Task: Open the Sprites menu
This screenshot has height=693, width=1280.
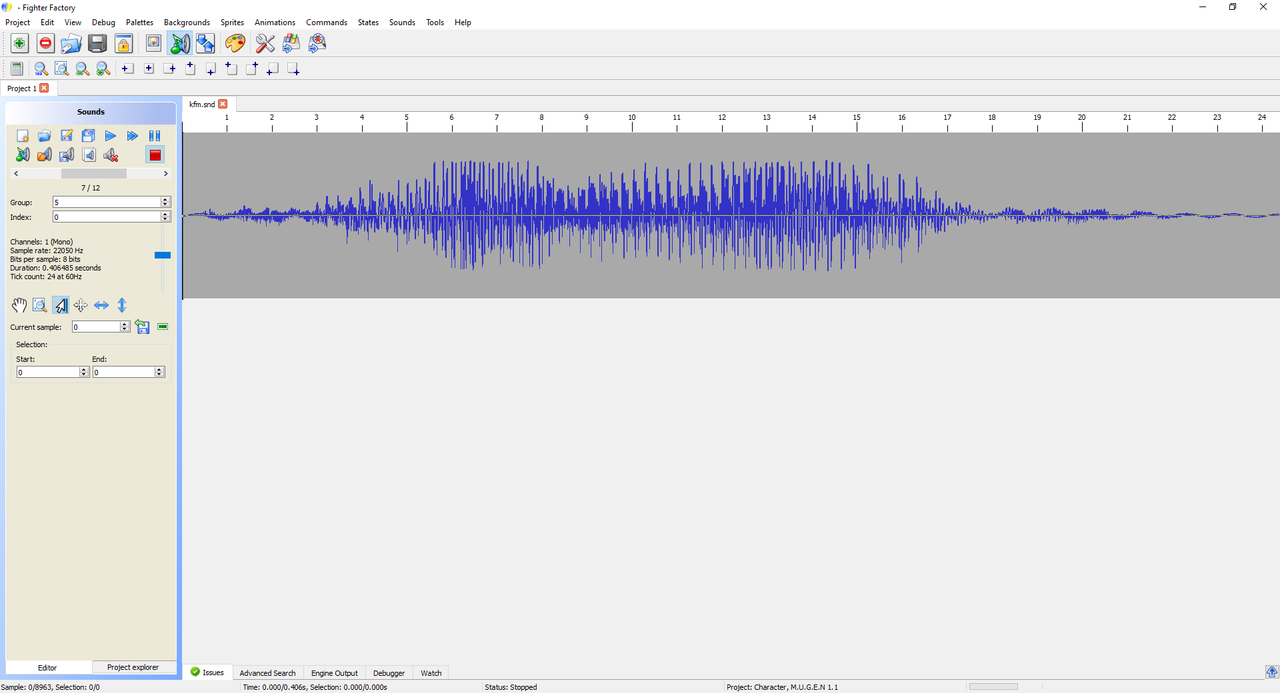Action: [232, 22]
